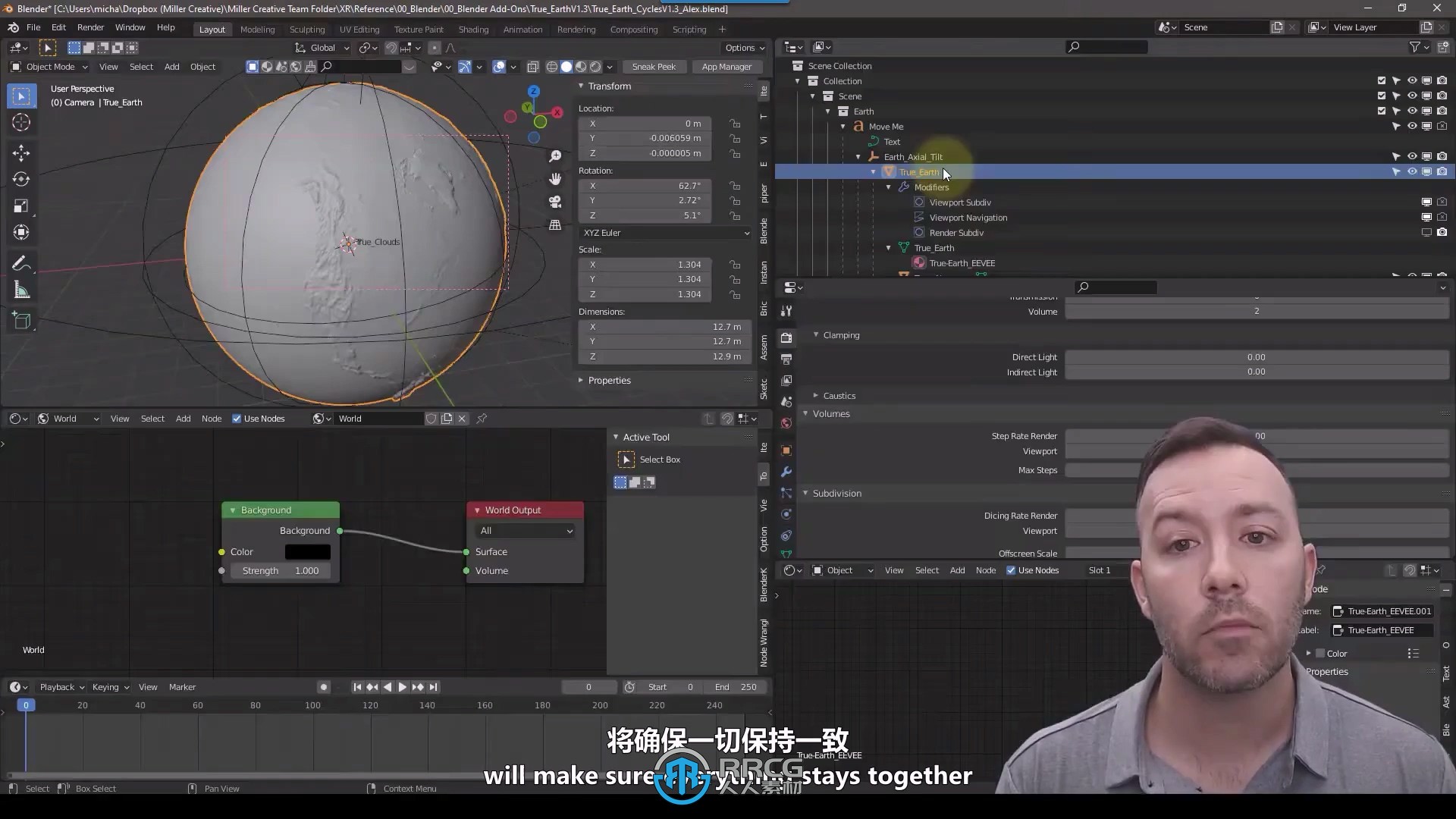Click the pan view hand icon
Viewport: 1456px width, 819px height.
(555, 179)
